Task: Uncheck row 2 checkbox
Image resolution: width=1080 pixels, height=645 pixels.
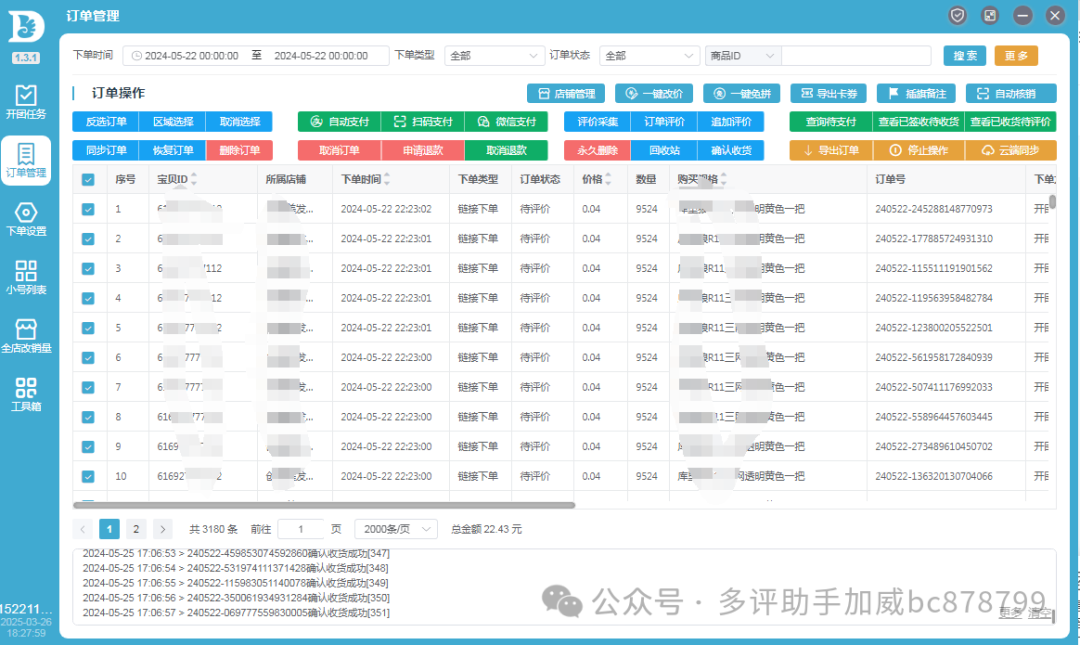Action: pyautogui.click(x=88, y=239)
